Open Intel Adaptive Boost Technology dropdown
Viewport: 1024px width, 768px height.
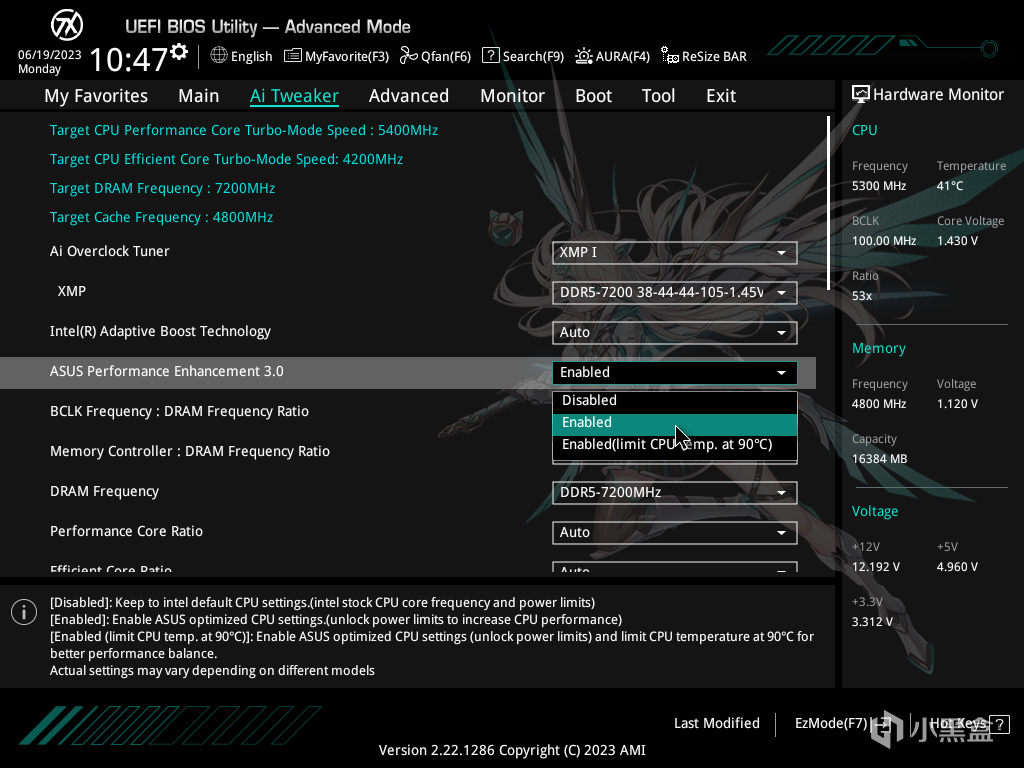tap(675, 332)
